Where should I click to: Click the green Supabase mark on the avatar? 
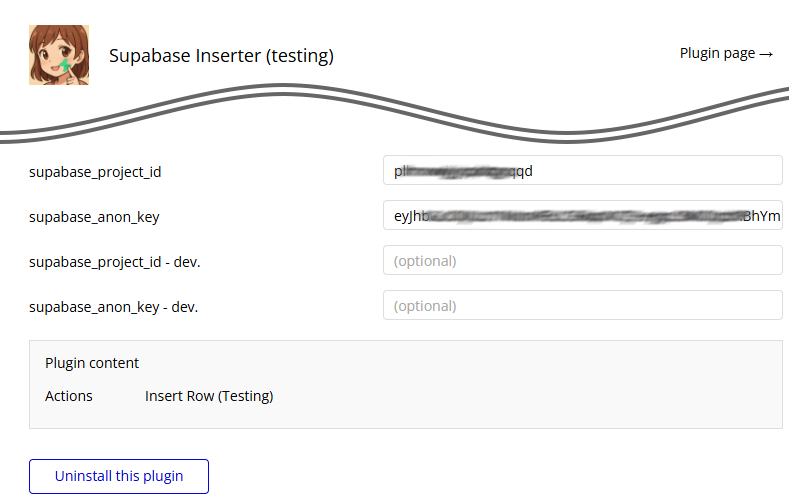pos(65,65)
